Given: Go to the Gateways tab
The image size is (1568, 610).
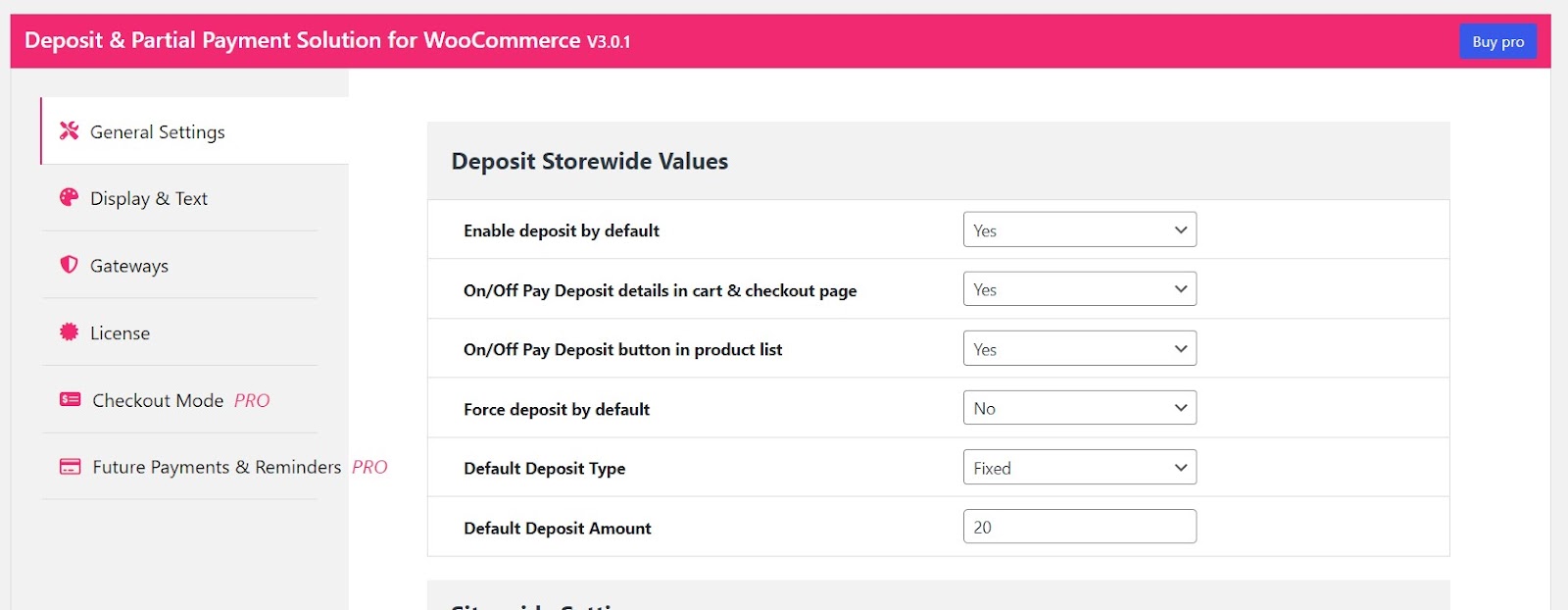Looking at the screenshot, I should (180, 265).
